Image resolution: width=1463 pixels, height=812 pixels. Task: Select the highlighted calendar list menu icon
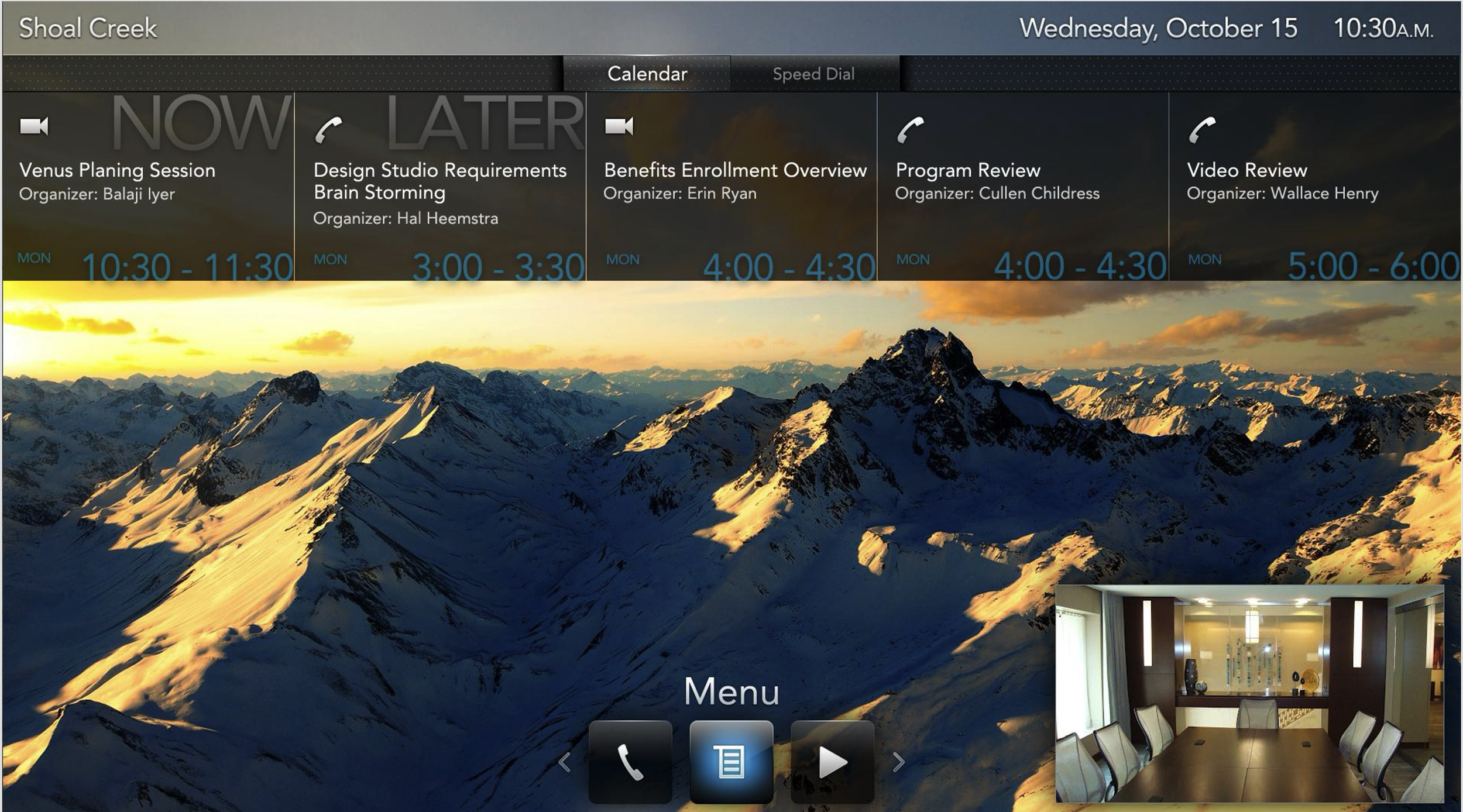click(731, 762)
